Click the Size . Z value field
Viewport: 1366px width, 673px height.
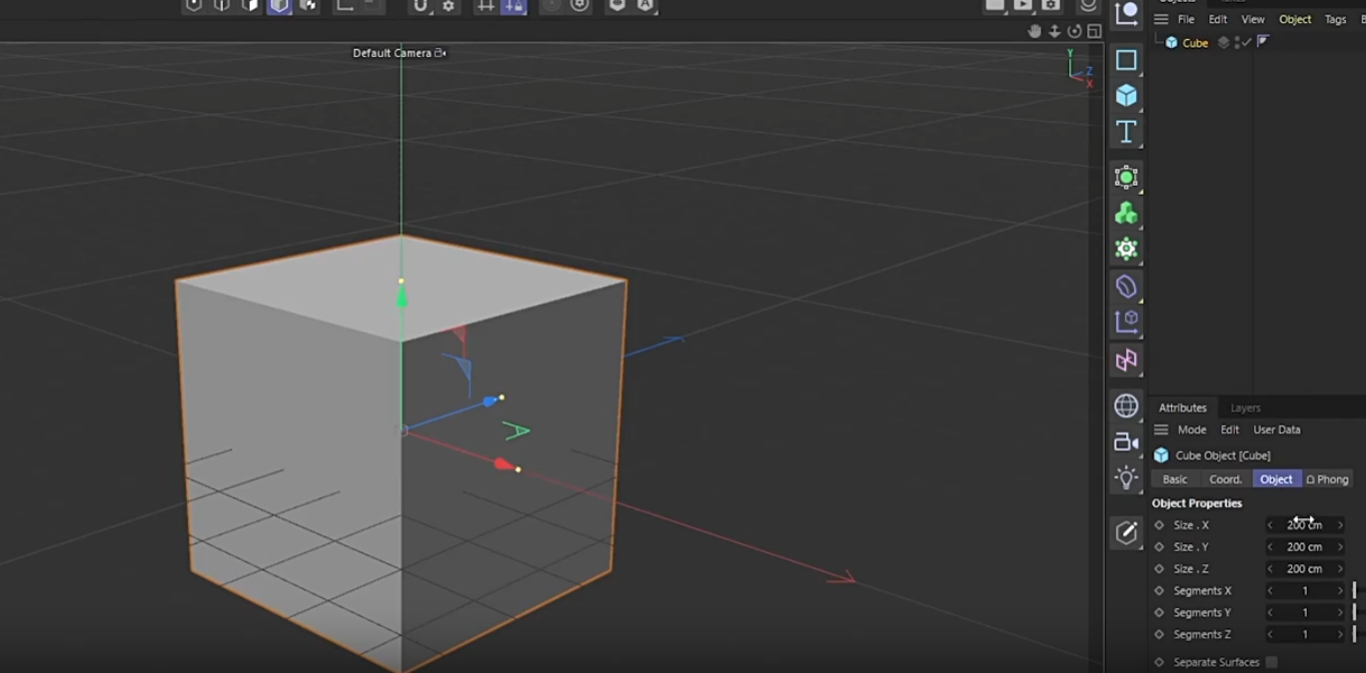(x=1304, y=569)
